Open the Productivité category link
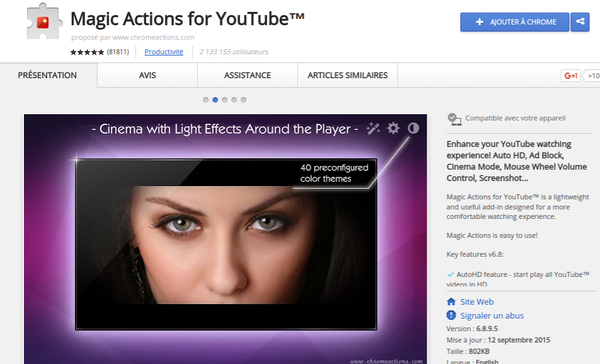Image resolution: width=600 pixels, height=364 pixels. 164,52
